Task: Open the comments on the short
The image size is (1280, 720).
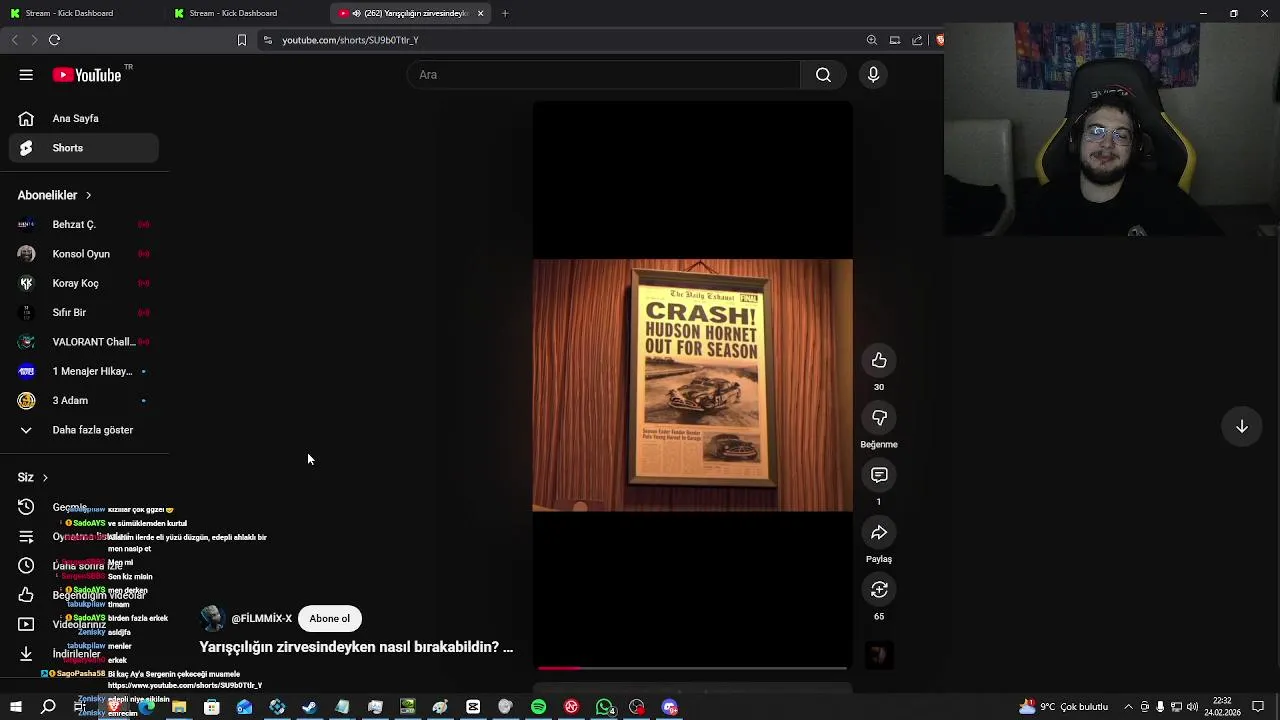Action: tap(879, 475)
